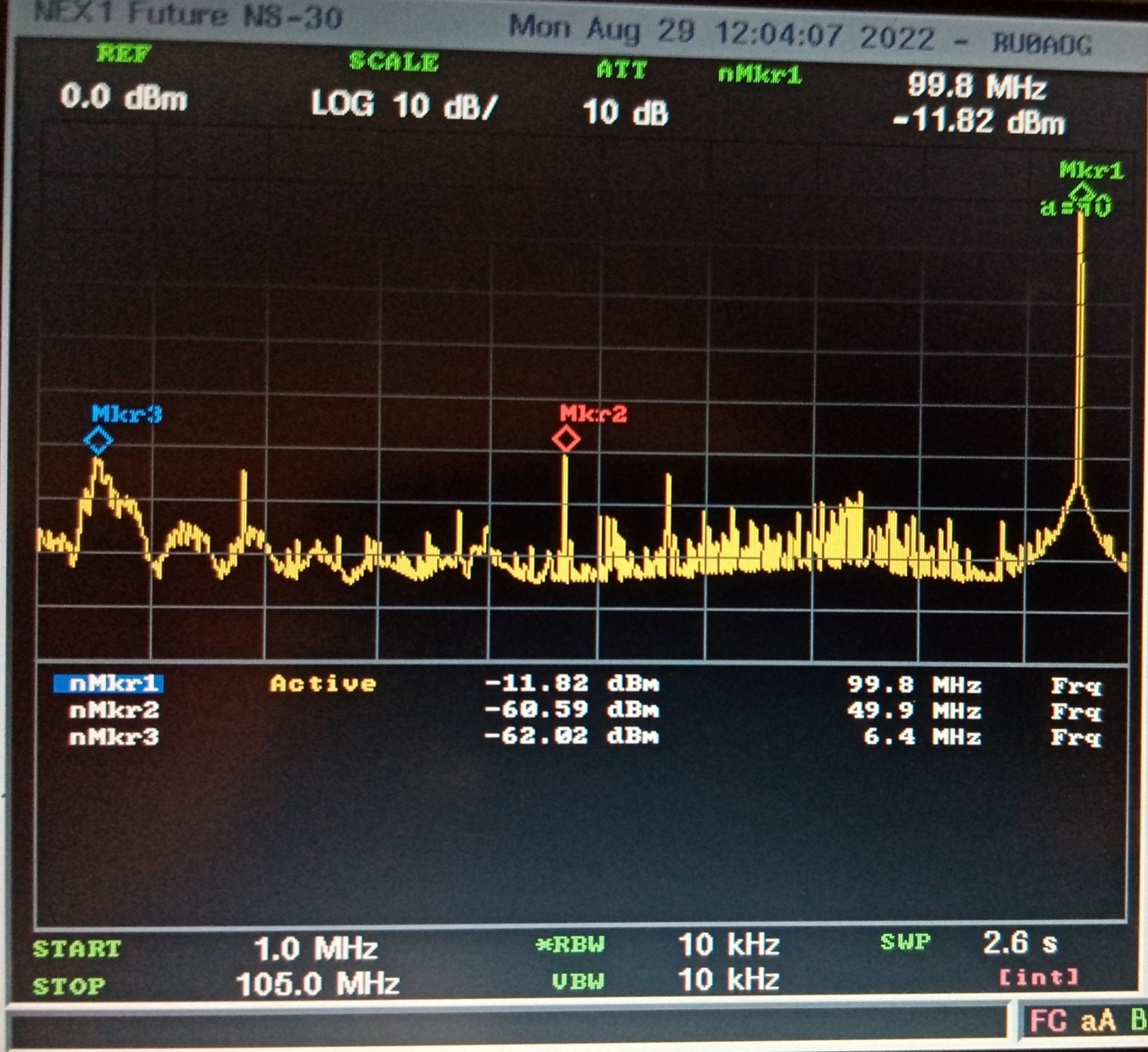1148x1052 pixels.
Task: Click the REF label
Action: click(x=124, y=54)
